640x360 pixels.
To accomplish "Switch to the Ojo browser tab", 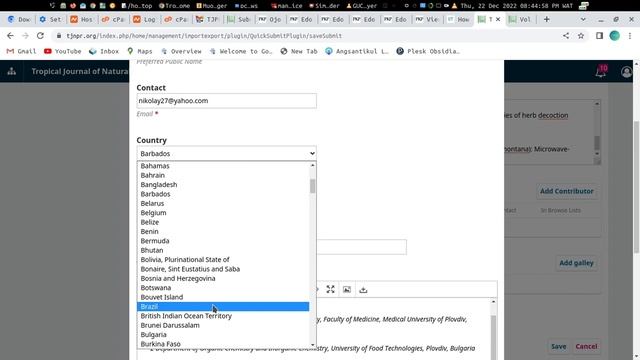I will click(270, 19).
